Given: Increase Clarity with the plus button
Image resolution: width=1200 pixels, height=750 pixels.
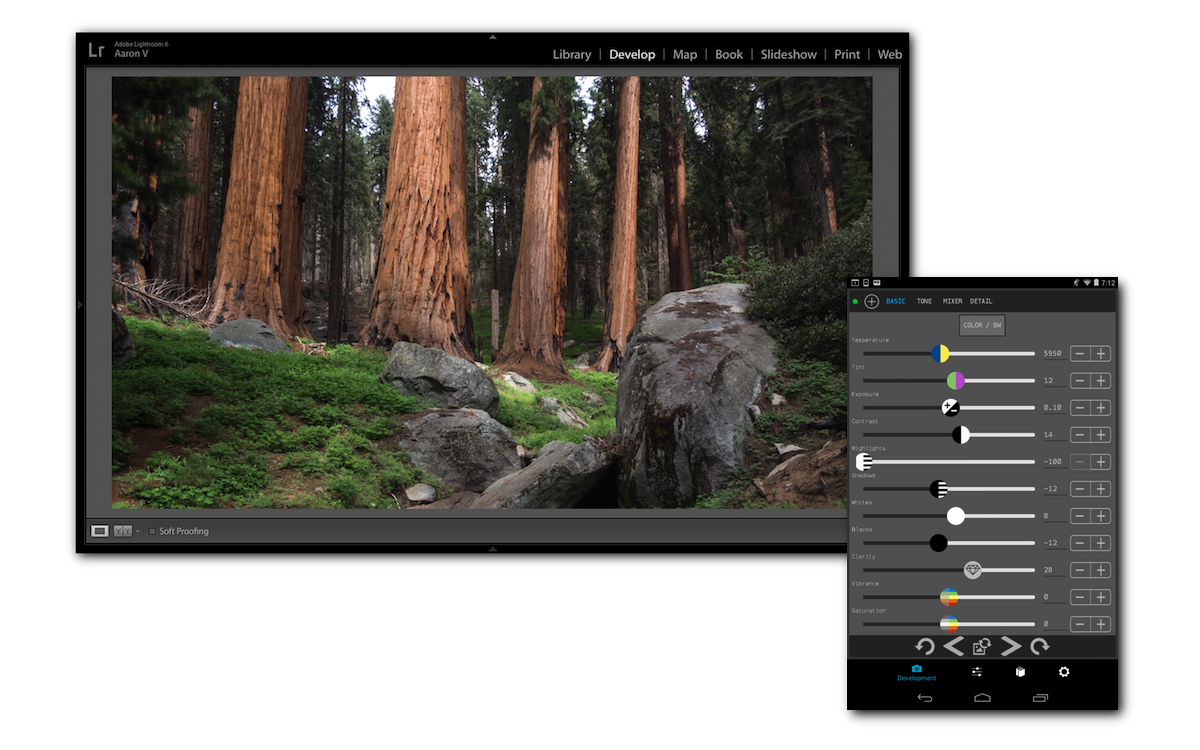Looking at the screenshot, I should (x=1100, y=569).
